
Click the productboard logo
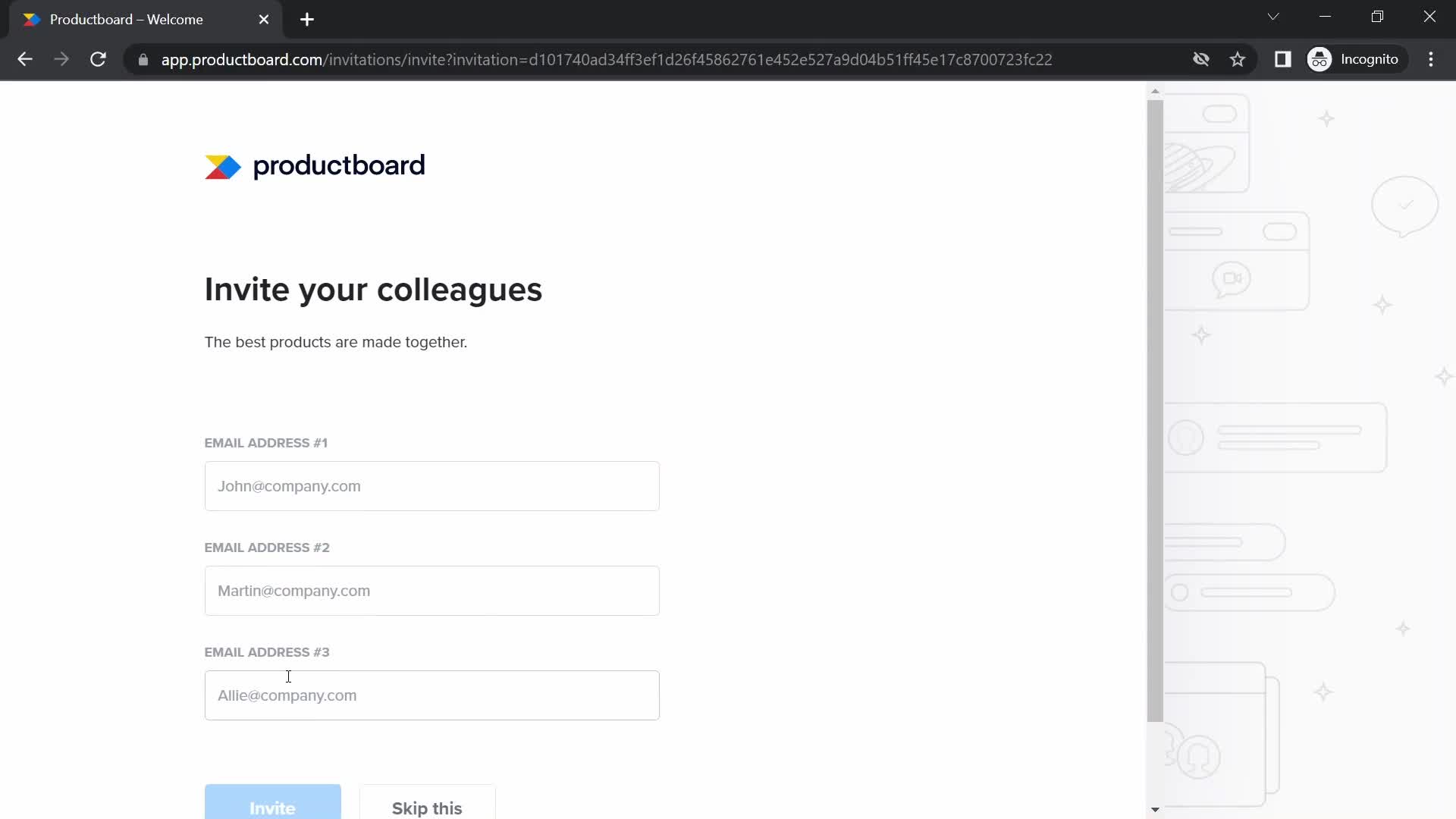315,166
